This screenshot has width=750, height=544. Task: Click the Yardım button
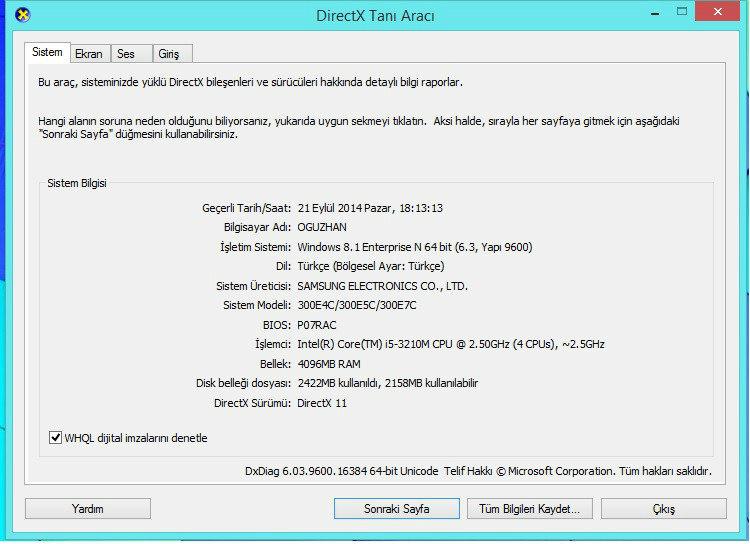pos(88,509)
